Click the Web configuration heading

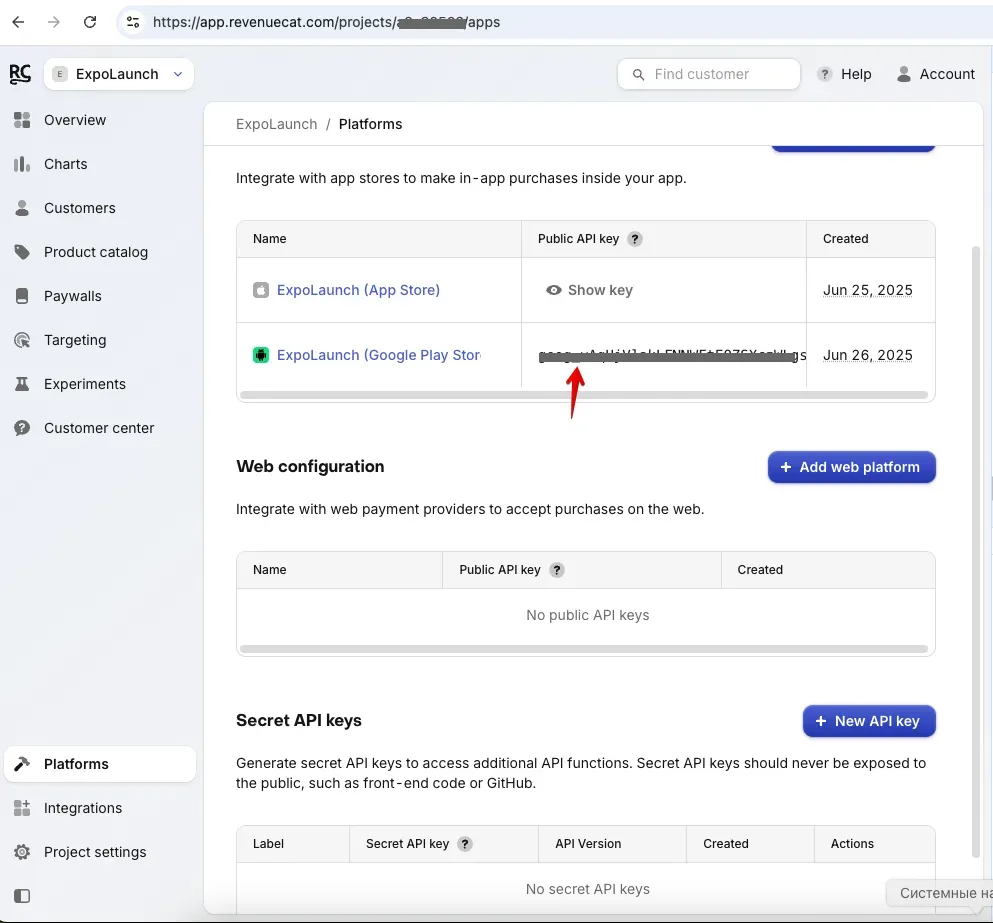[310, 466]
